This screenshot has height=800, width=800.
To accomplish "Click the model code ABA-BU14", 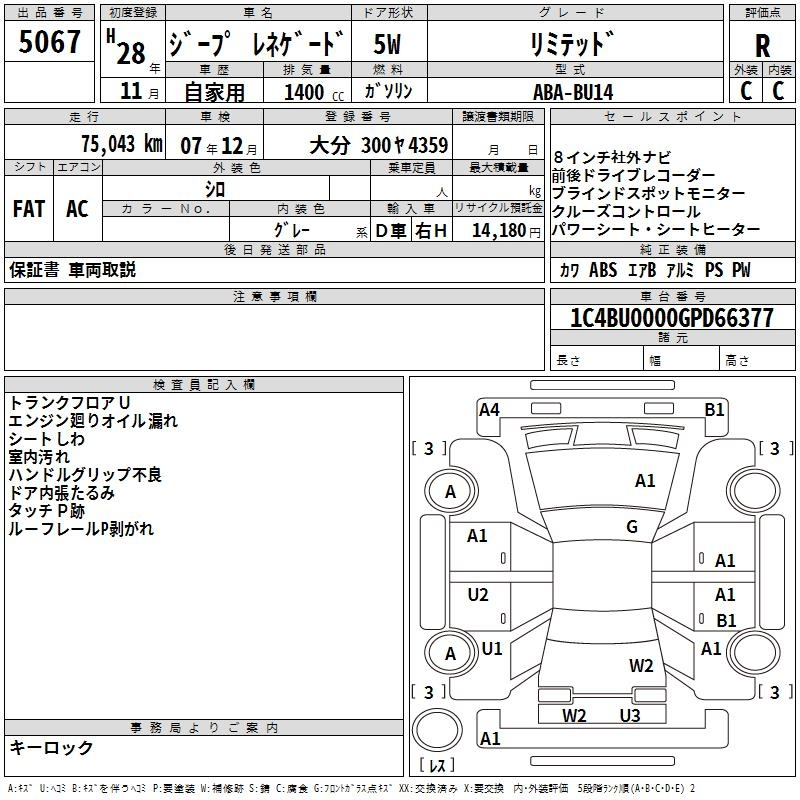I will pyautogui.click(x=573, y=92).
